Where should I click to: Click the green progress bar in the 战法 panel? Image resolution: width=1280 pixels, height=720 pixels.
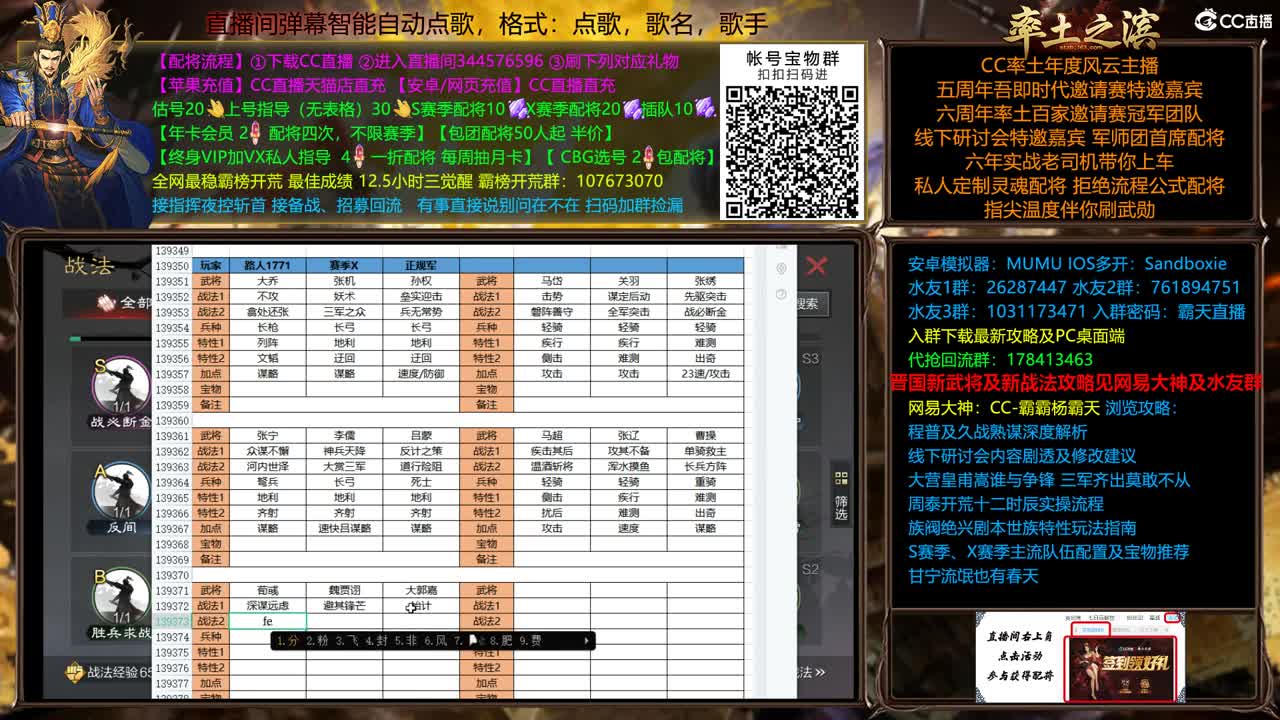click(76, 337)
